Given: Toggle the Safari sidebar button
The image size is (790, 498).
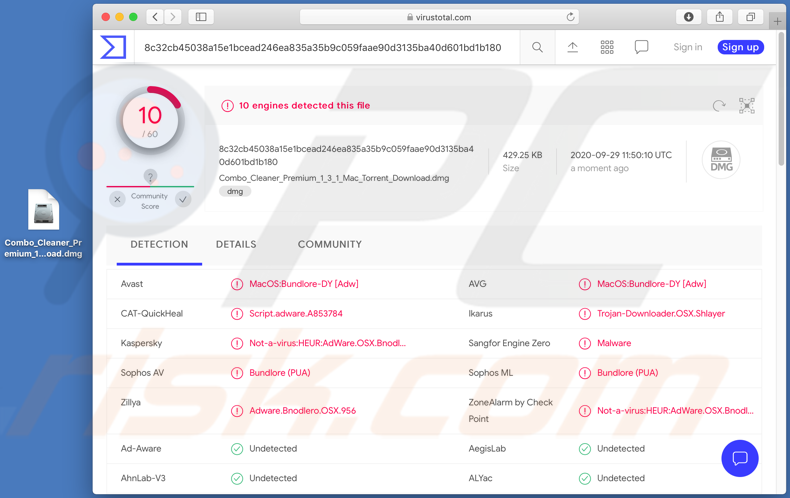Looking at the screenshot, I should 201,17.
